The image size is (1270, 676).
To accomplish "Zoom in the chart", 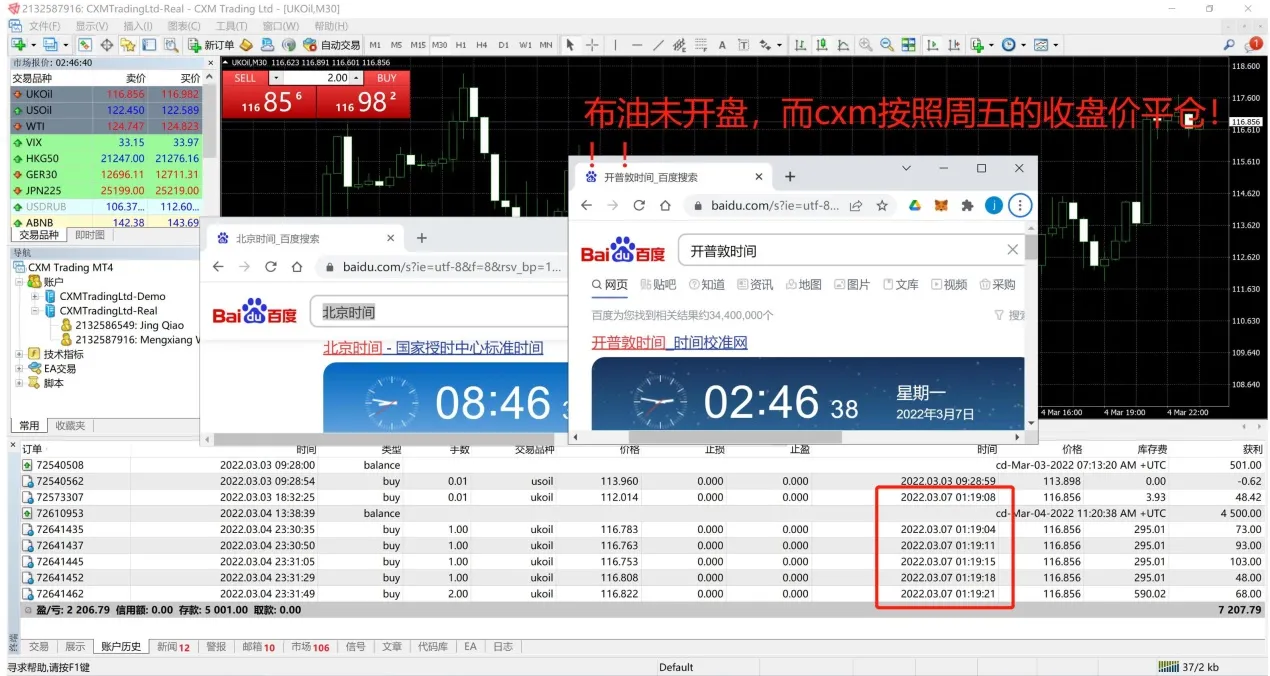I will tap(865, 45).
